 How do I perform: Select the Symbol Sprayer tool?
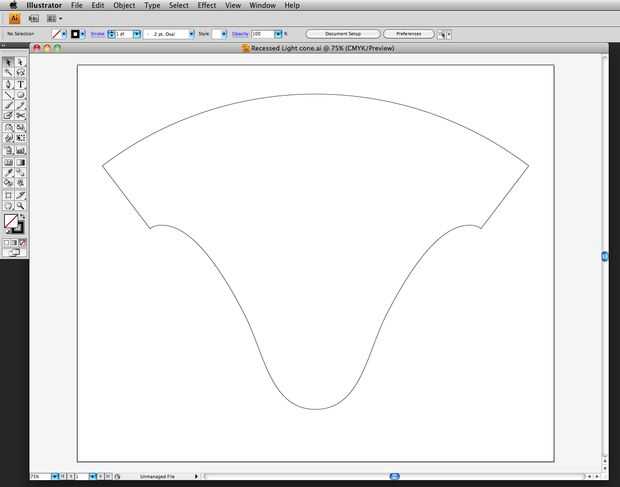[8, 150]
